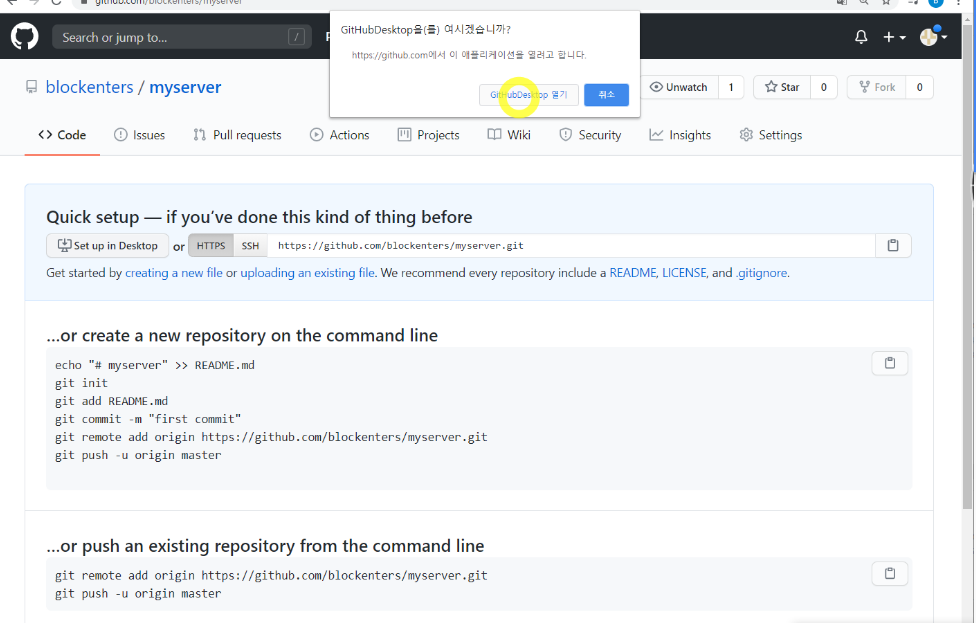This screenshot has height=623, width=976.
Task: Click the GitHubDesktop open button in dialog
Action: 528,95
